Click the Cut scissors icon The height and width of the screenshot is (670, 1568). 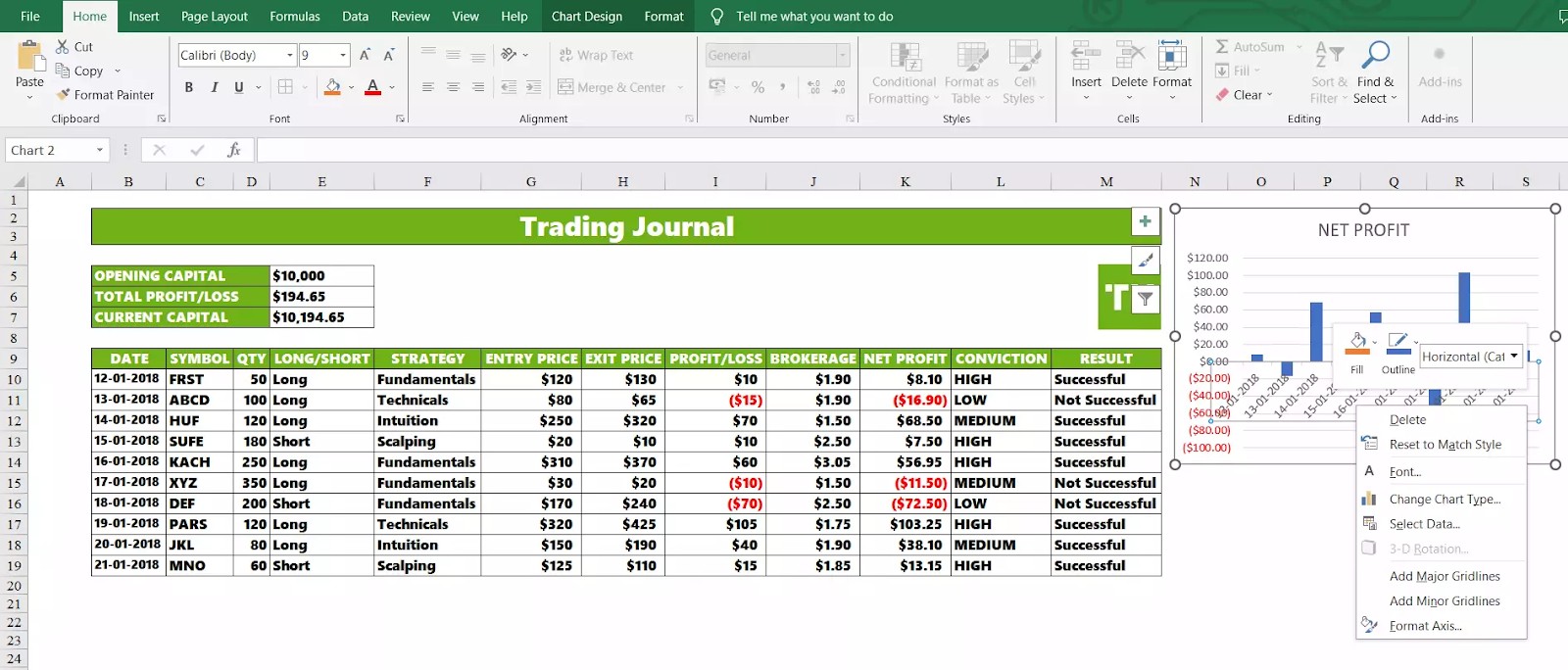(63, 46)
